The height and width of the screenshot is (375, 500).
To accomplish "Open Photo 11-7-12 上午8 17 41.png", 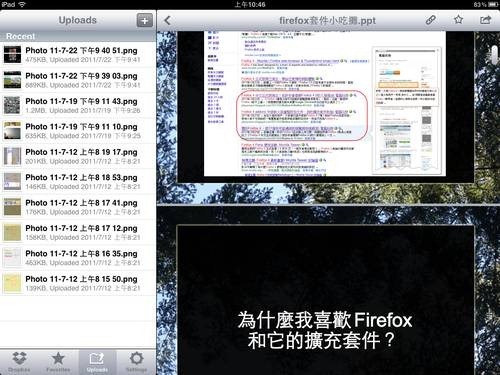I will 78,207.
